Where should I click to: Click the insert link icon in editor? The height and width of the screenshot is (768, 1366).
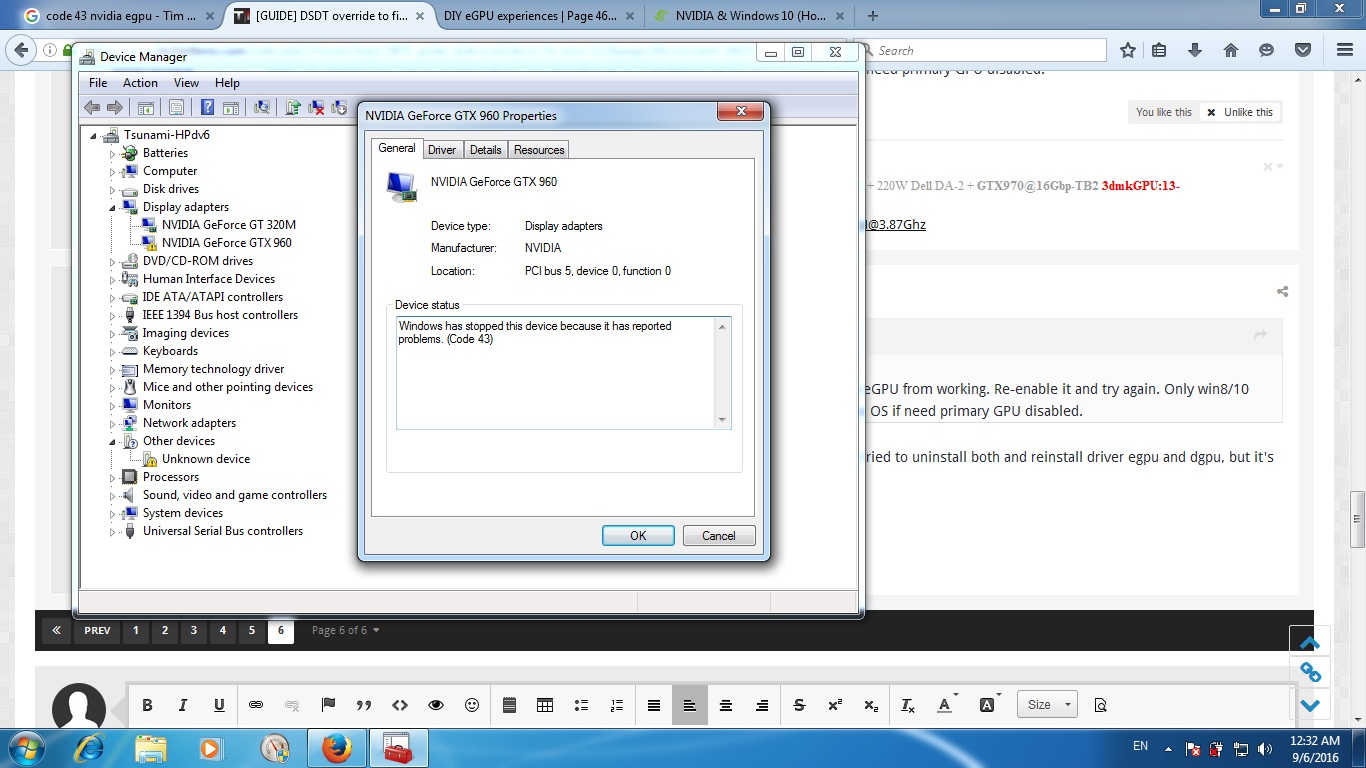coord(256,705)
